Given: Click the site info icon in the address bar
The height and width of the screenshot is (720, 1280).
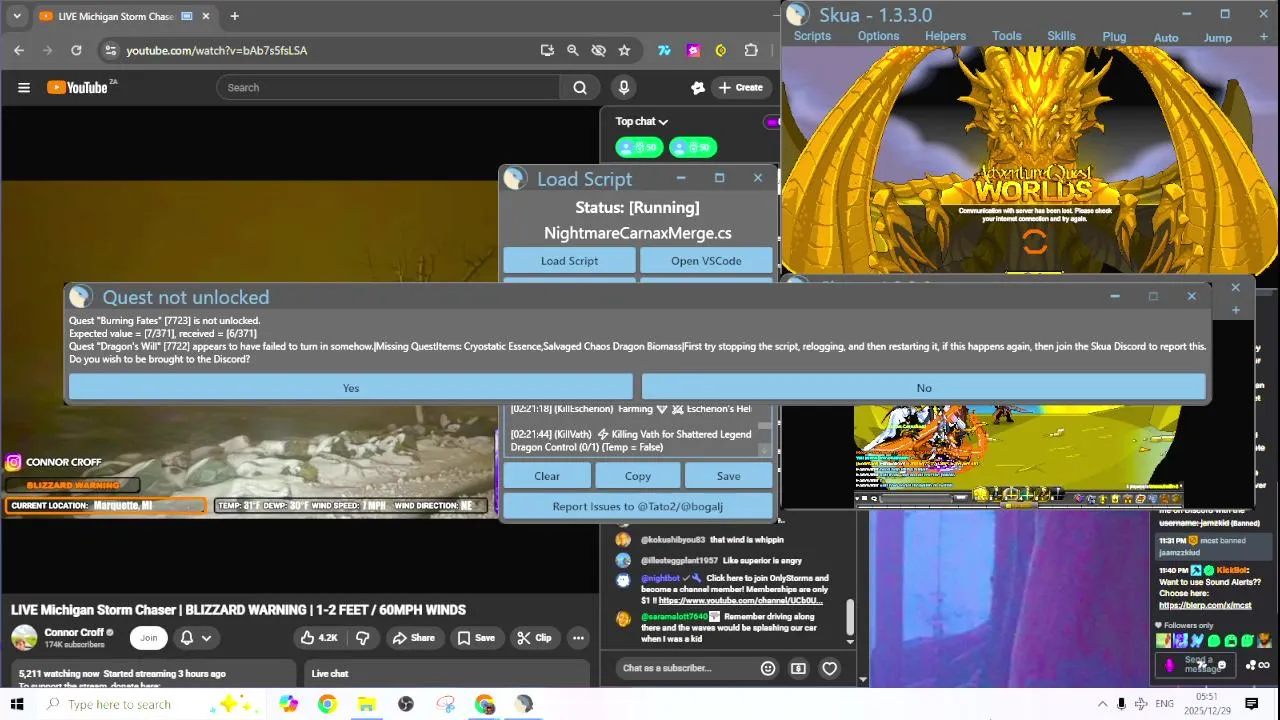Looking at the screenshot, I should (x=110, y=50).
